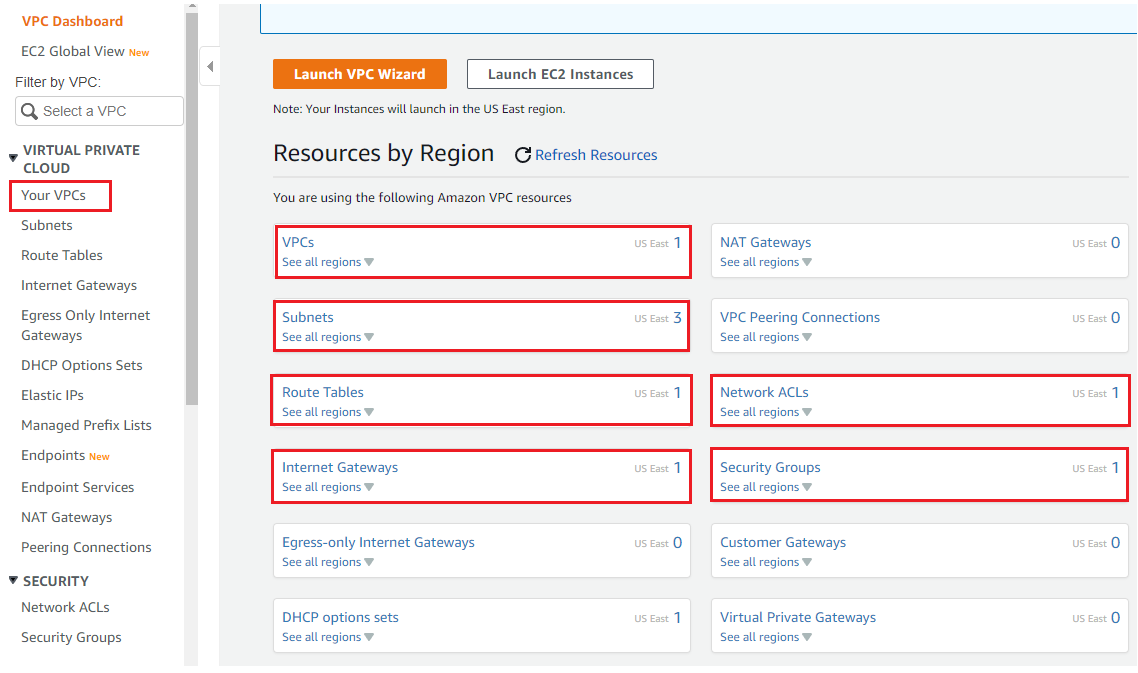
Task: Click the VPCs US East count 1
Action: (677, 242)
